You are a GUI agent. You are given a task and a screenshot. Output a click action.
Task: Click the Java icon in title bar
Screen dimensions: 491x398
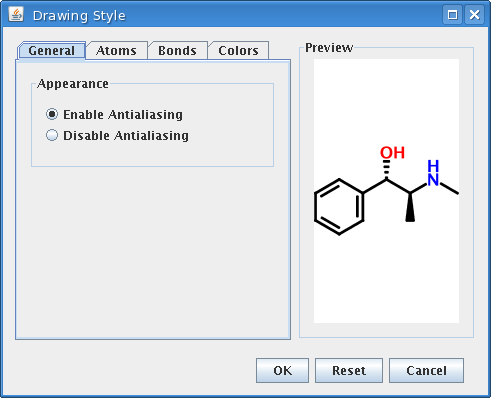pos(16,15)
